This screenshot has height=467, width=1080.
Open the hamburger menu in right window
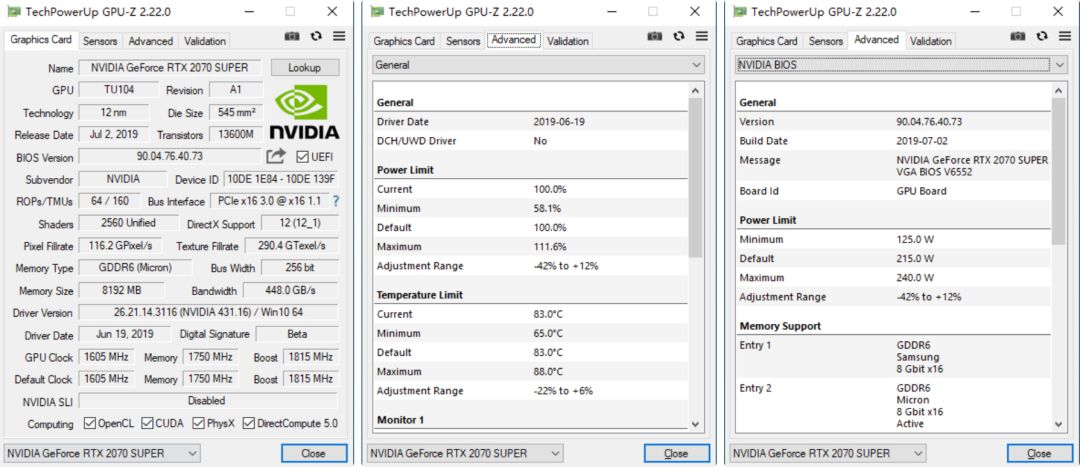(1065, 37)
